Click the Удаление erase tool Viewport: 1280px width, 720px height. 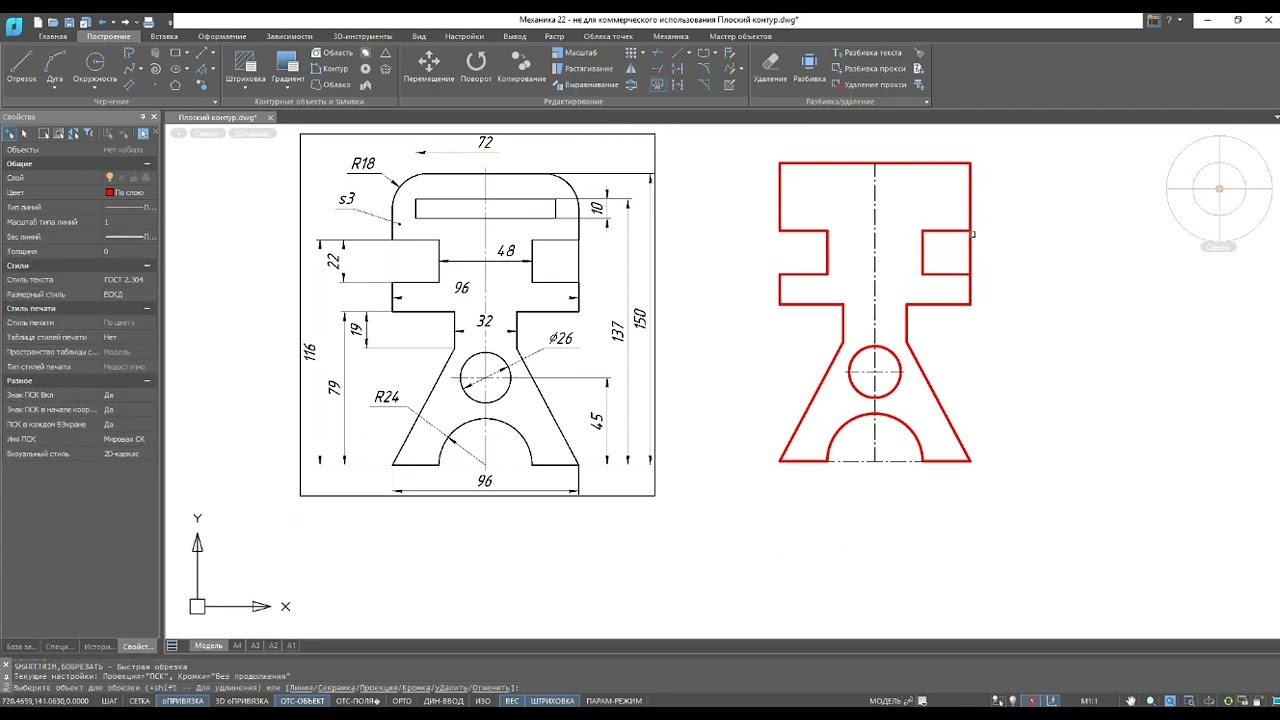coord(770,67)
